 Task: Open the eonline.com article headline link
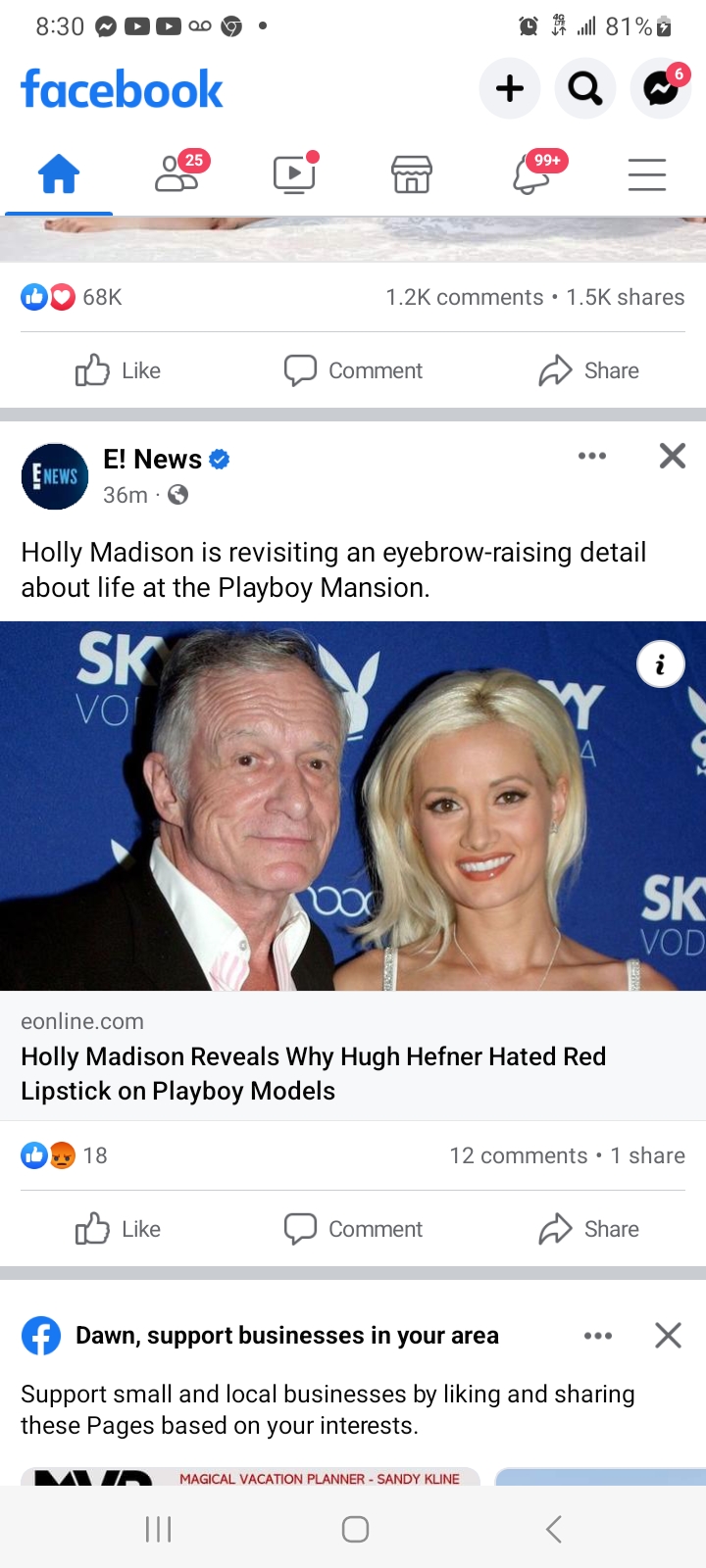[x=314, y=1073]
